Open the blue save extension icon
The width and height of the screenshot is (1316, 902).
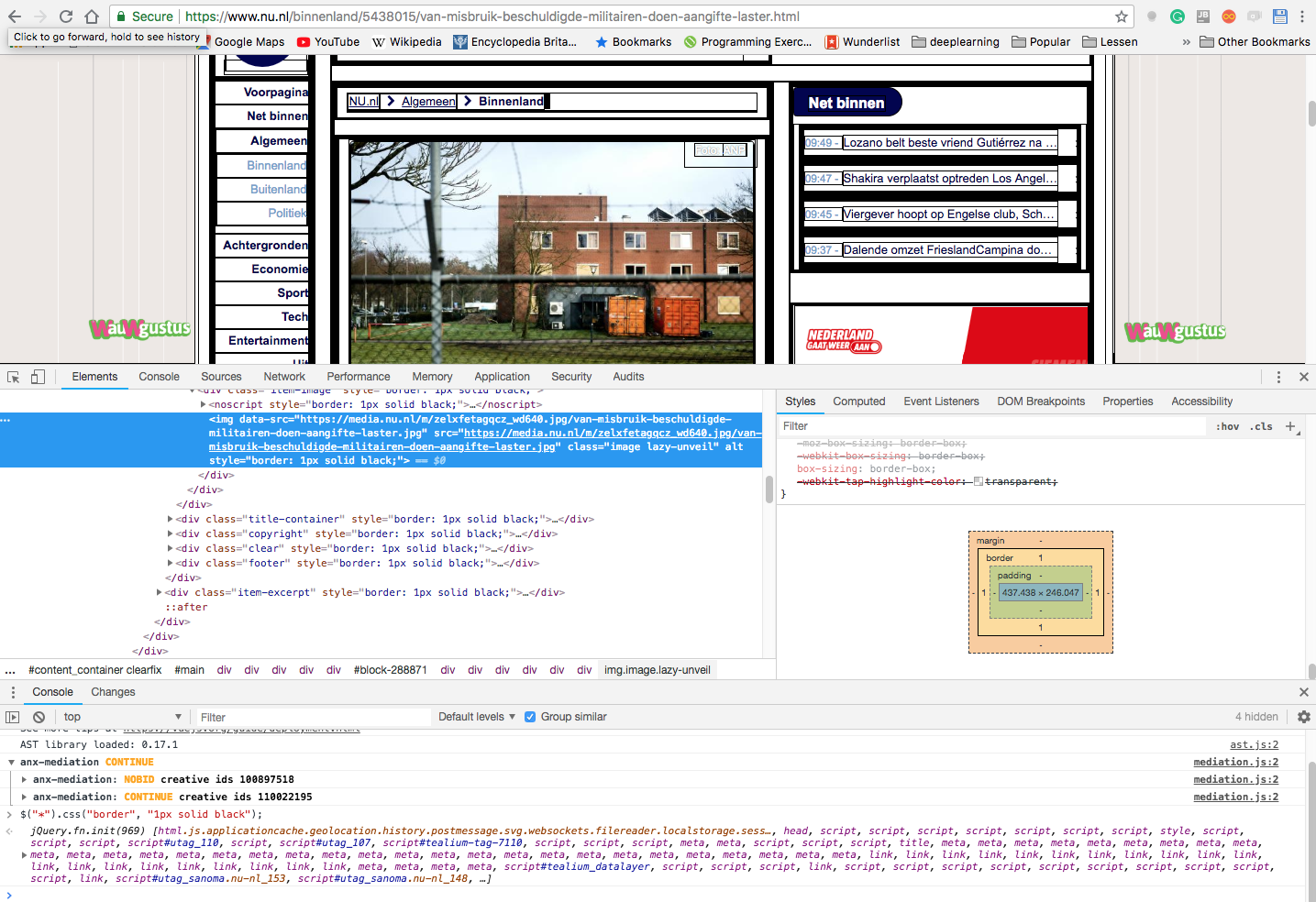point(1280,16)
